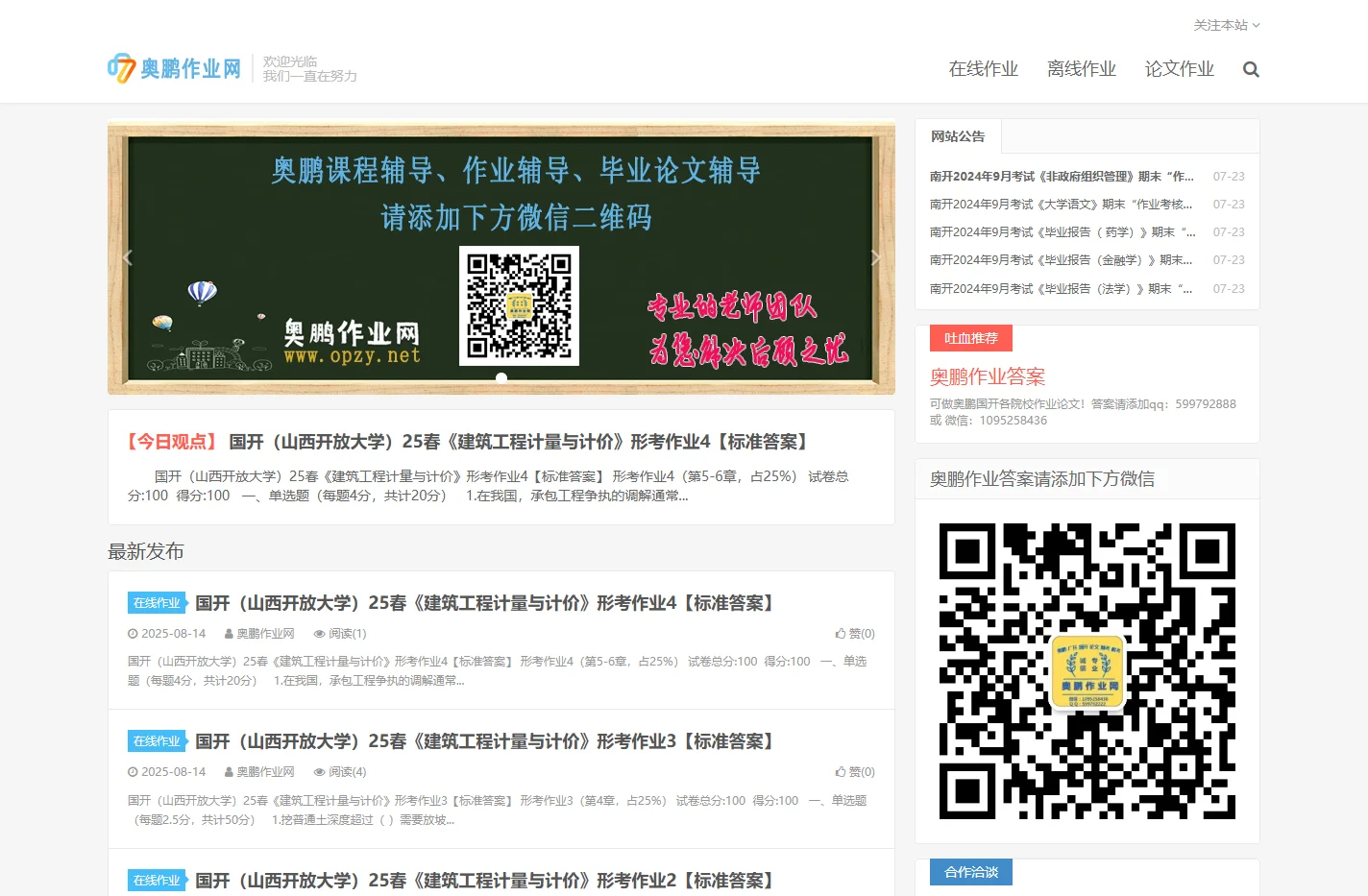
Task: Click 07-23 date beside 非政府组织管理 notice
Action: pyautogui.click(x=1229, y=177)
